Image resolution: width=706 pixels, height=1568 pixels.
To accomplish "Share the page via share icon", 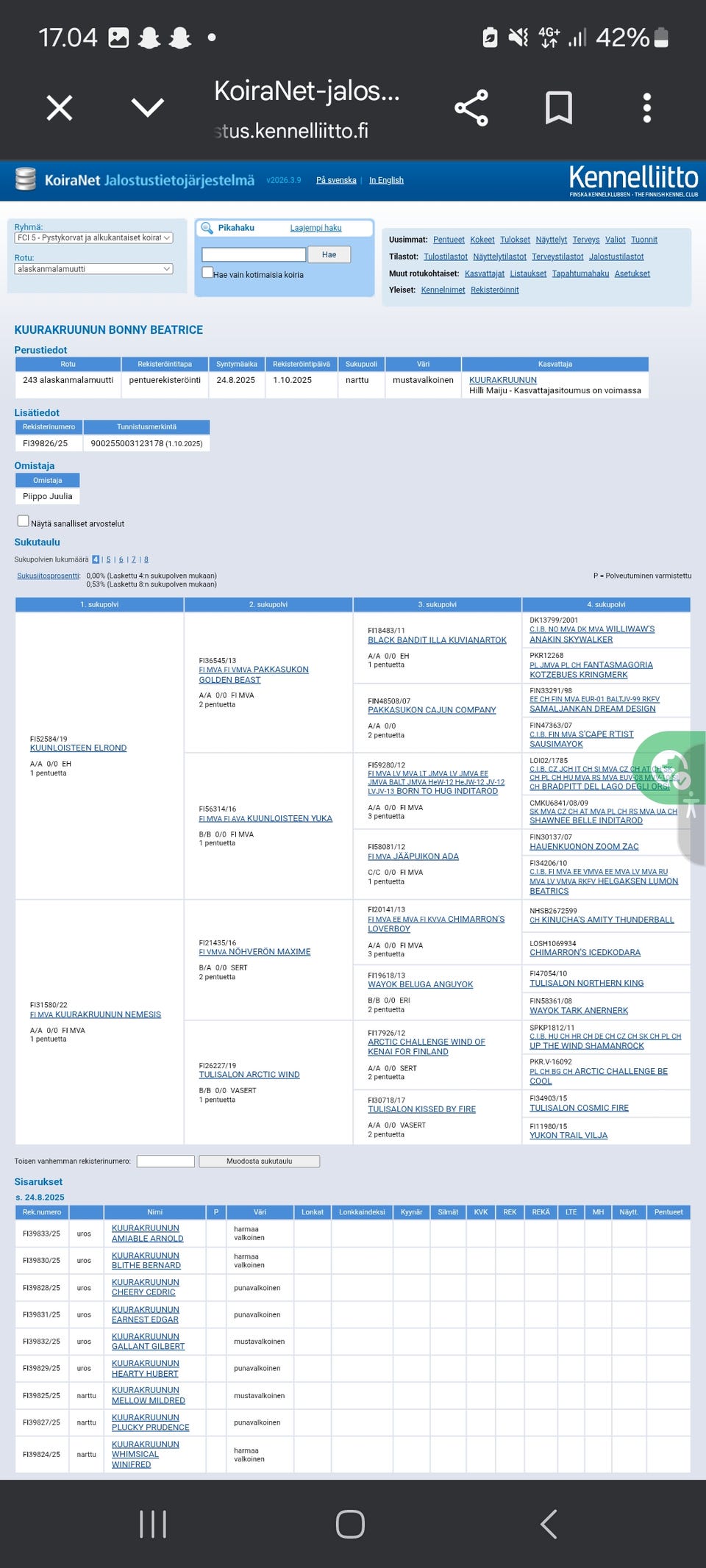I will pyautogui.click(x=471, y=108).
